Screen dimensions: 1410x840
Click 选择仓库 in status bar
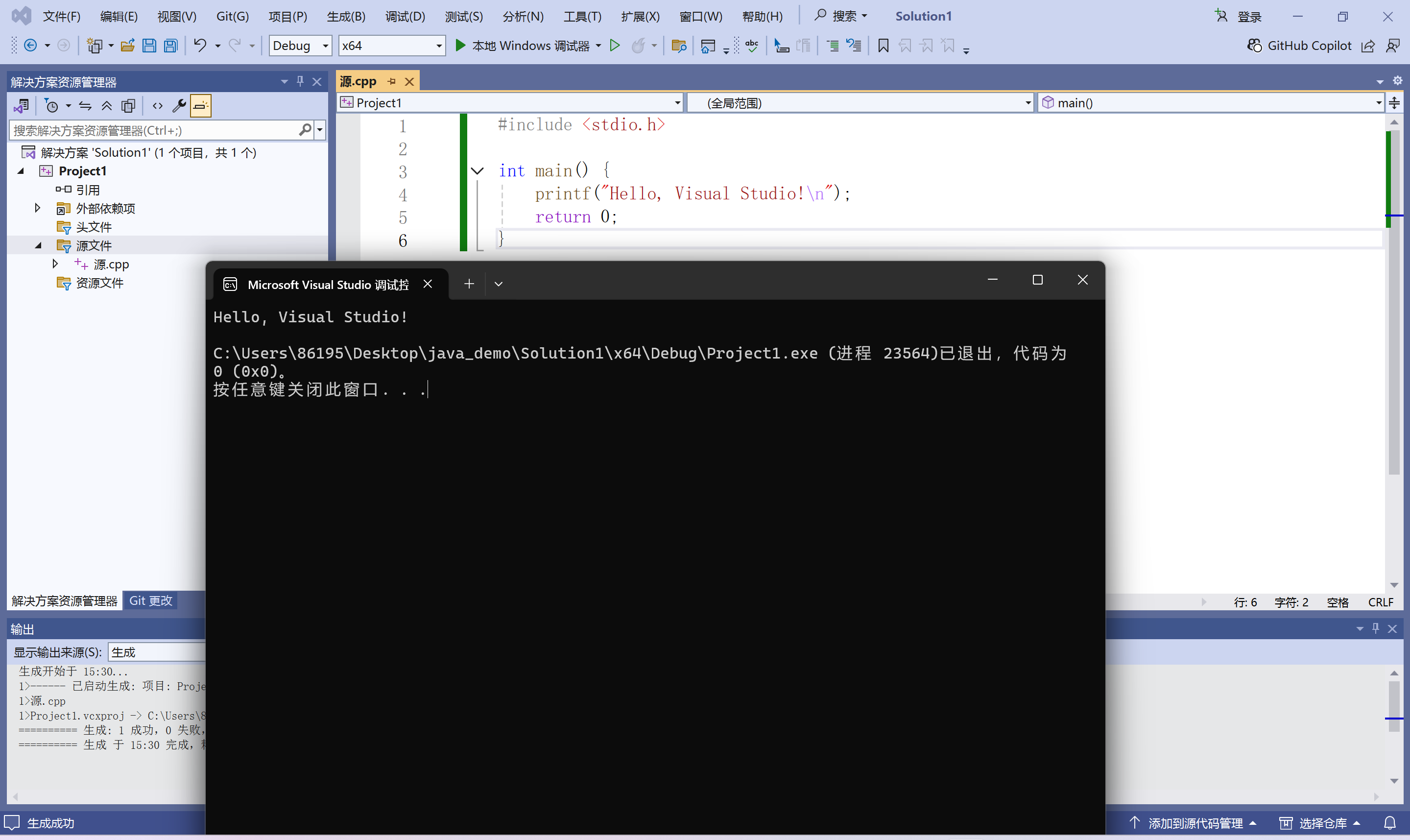point(1320,823)
